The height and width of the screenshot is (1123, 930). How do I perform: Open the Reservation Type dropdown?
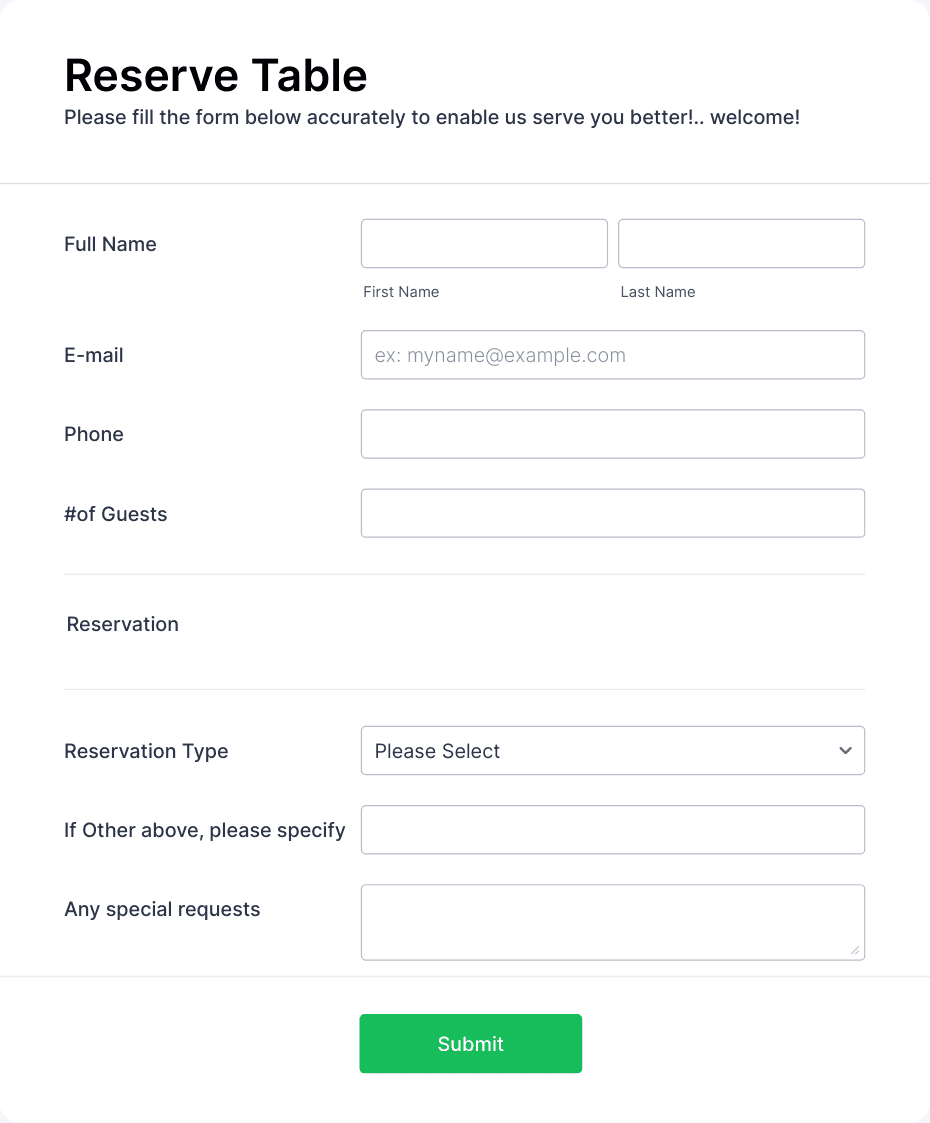613,750
